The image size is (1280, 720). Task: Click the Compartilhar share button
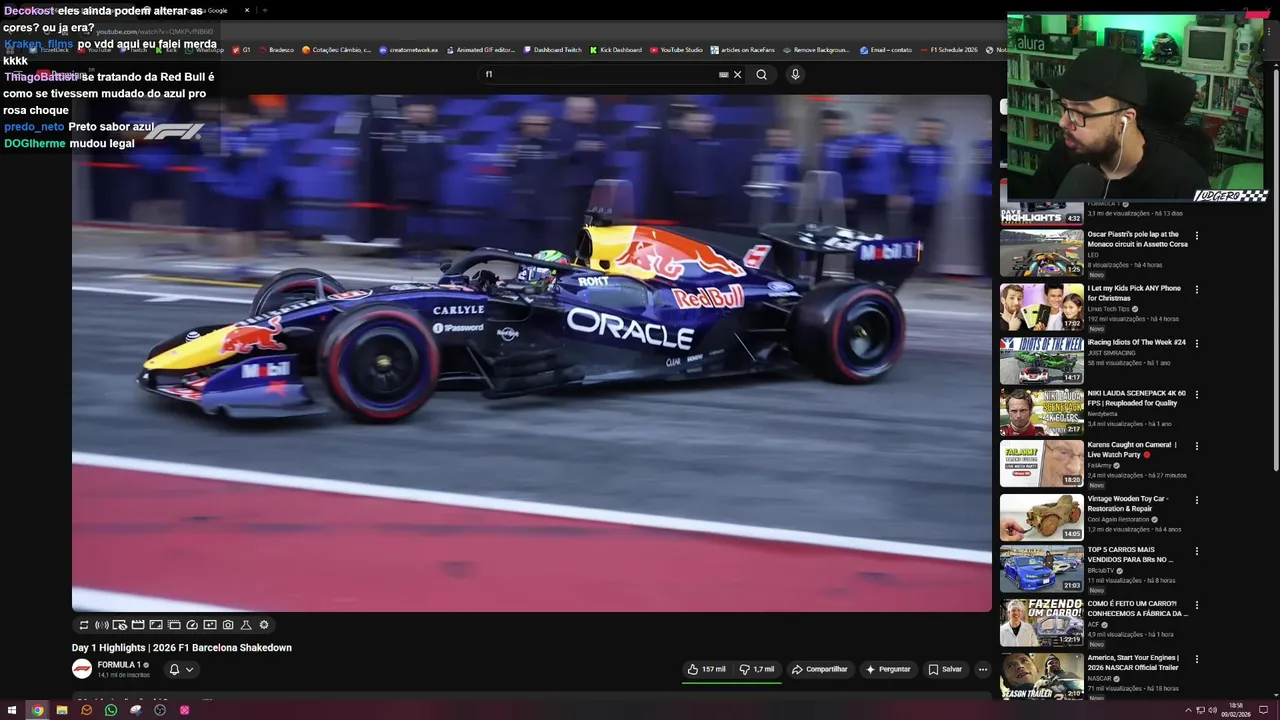point(819,669)
